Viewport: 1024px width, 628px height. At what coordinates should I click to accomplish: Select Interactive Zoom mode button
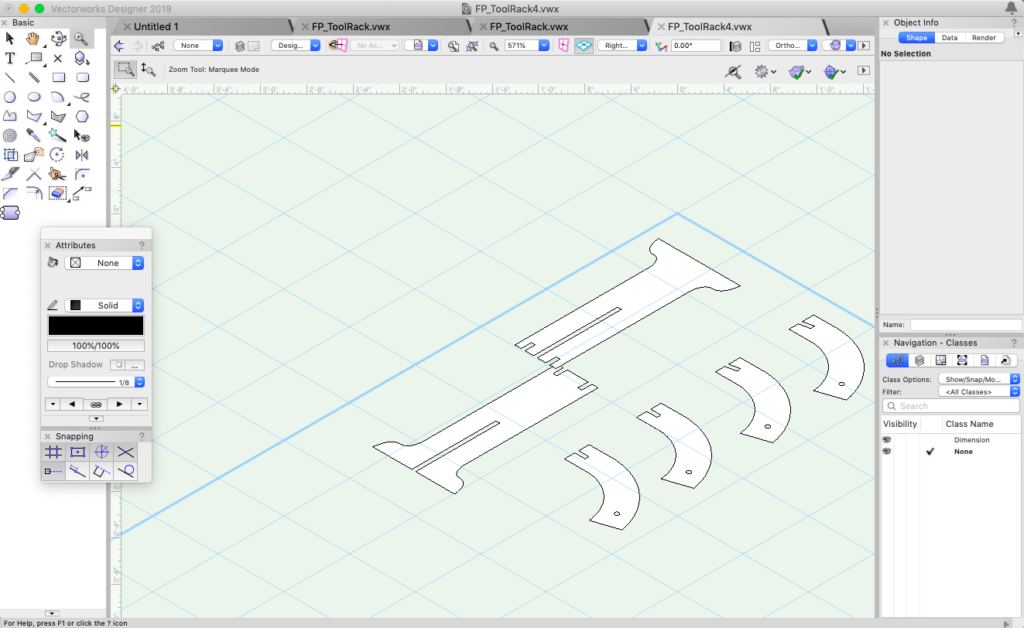click(148, 69)
